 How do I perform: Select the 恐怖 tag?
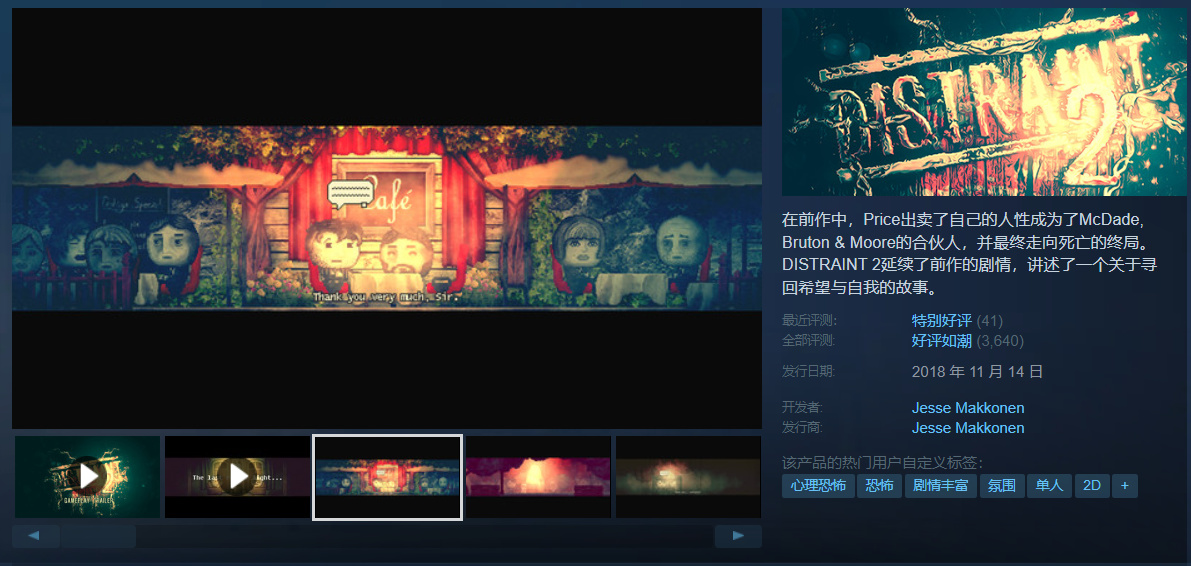pos(879,486)
